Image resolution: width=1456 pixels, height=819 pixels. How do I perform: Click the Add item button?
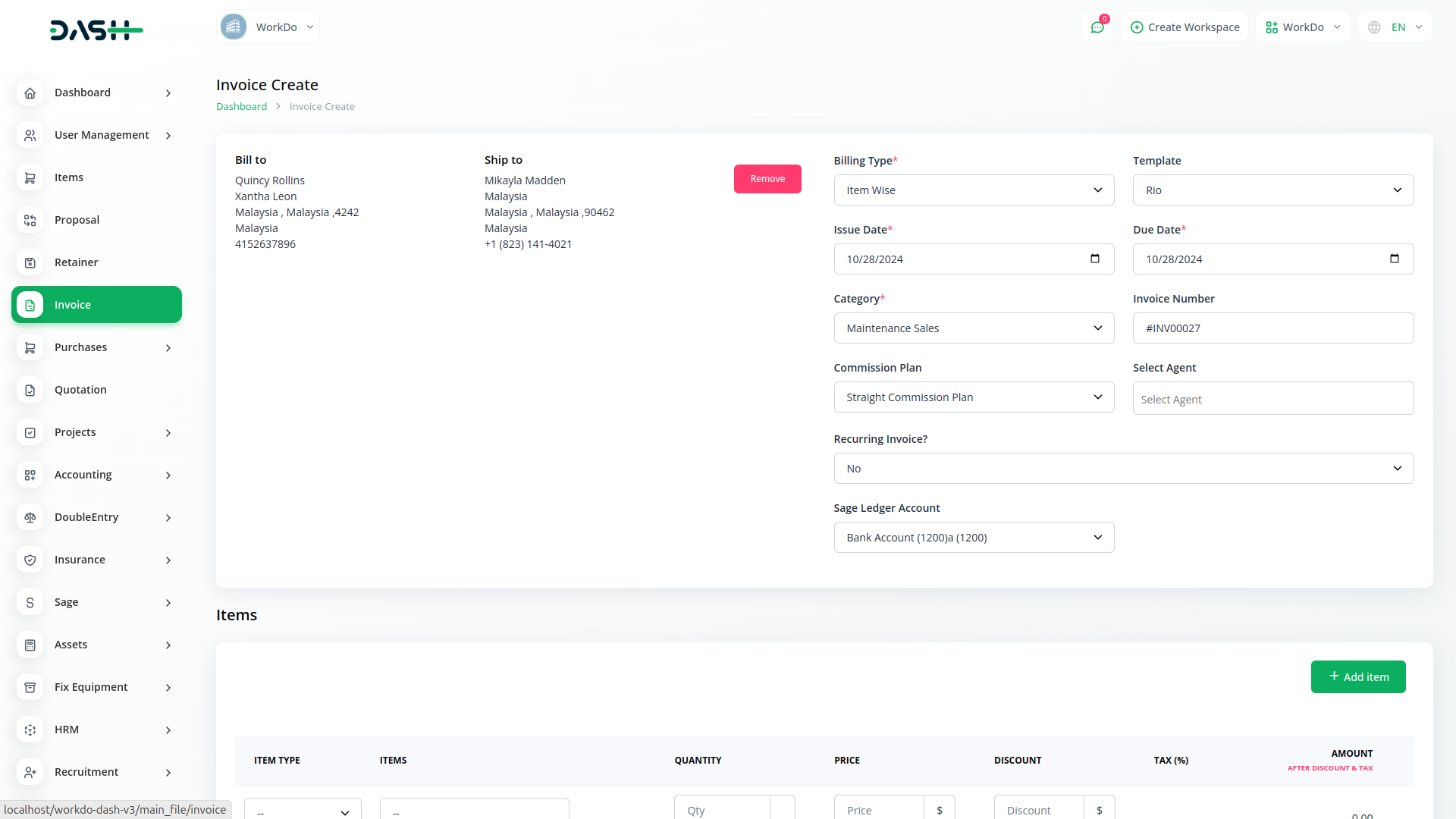click(1357, 676)
